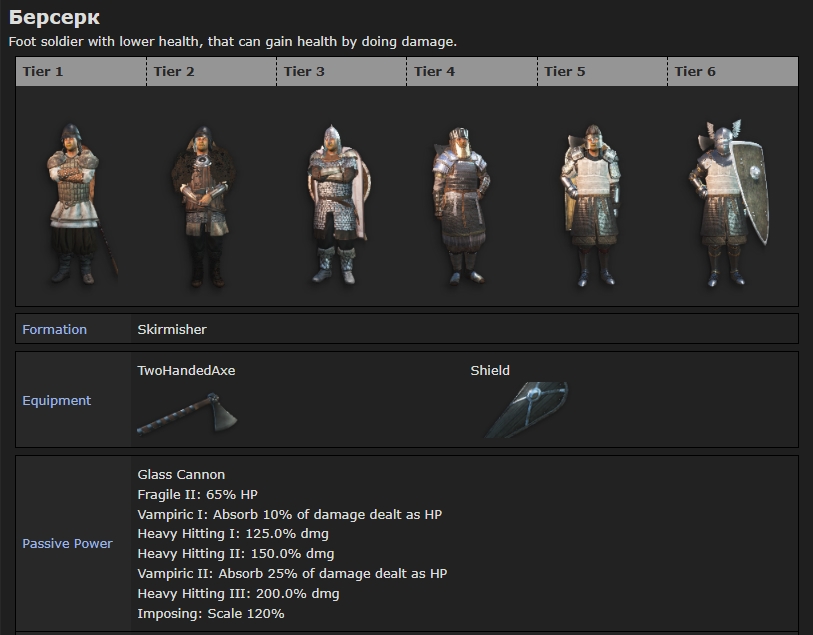813x635 pixels.
Task: Open the Equipment label link
Action: click(x=57, y=400)
